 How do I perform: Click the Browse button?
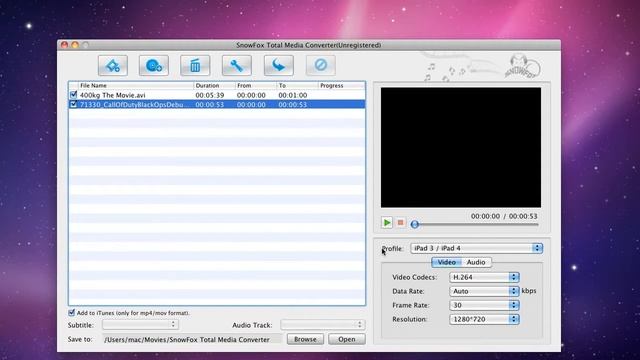point(305,339)
